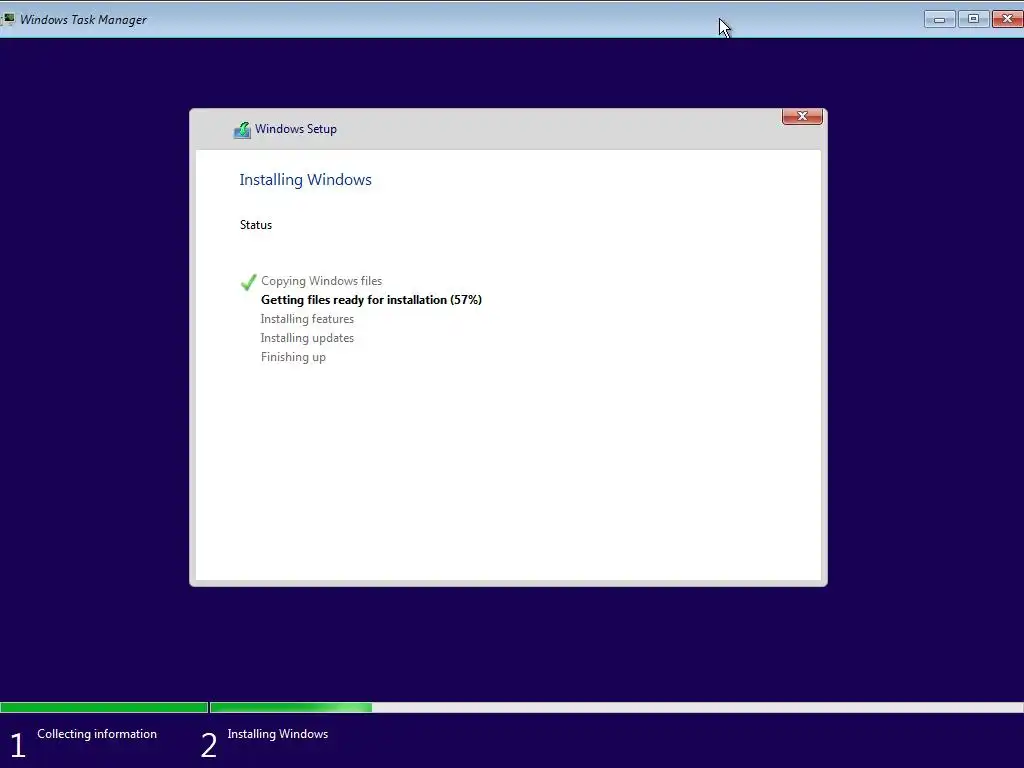Viewport: 1024px width, 768px height.
Task: Click the Windows Setup icon in dialog title
Action: pyautogui.click(x=242, y=130)
